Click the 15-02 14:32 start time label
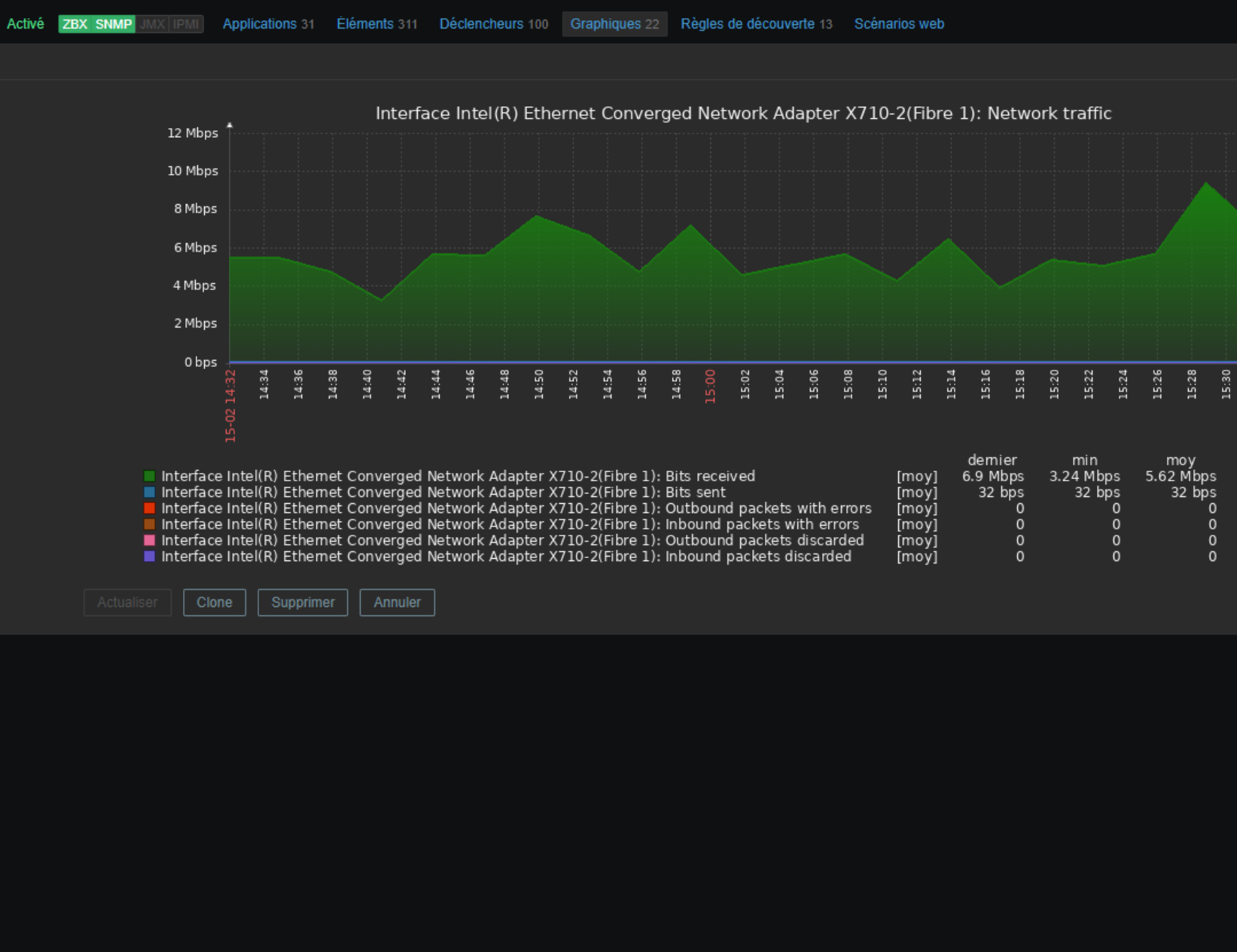 coord(230,406)
